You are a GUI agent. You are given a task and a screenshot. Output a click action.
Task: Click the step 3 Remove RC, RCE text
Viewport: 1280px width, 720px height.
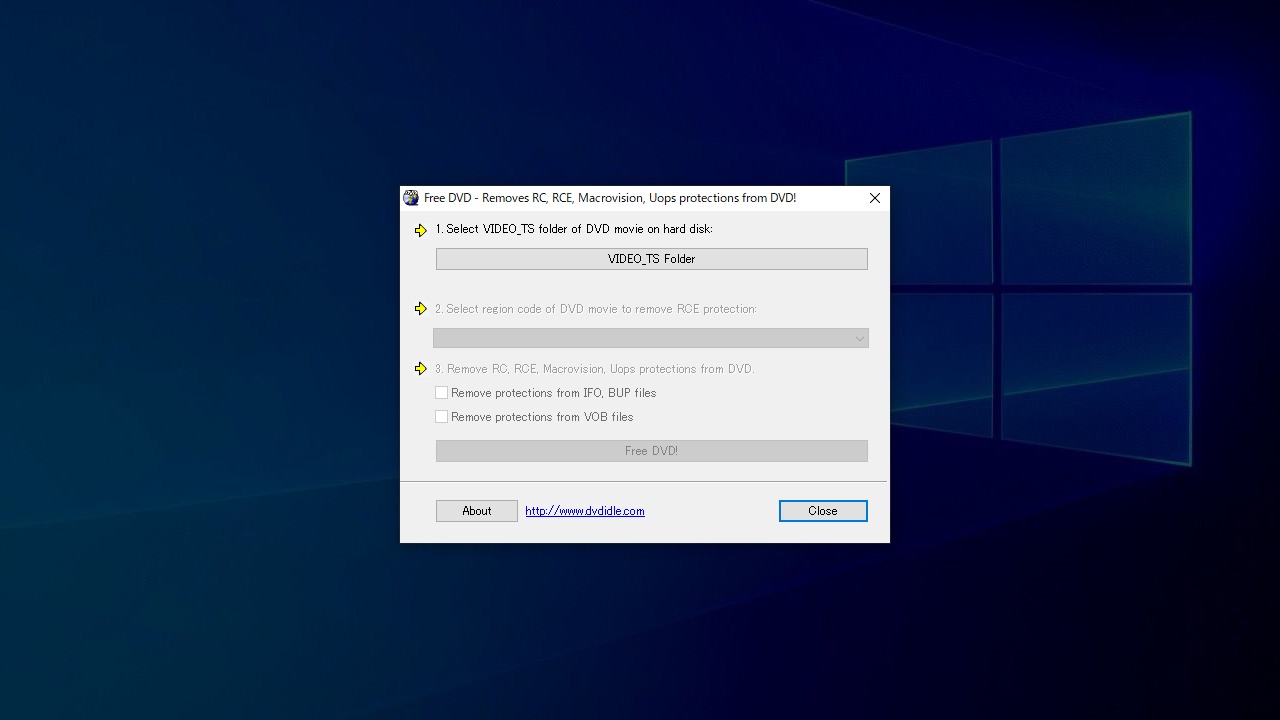tap(595, 369)
